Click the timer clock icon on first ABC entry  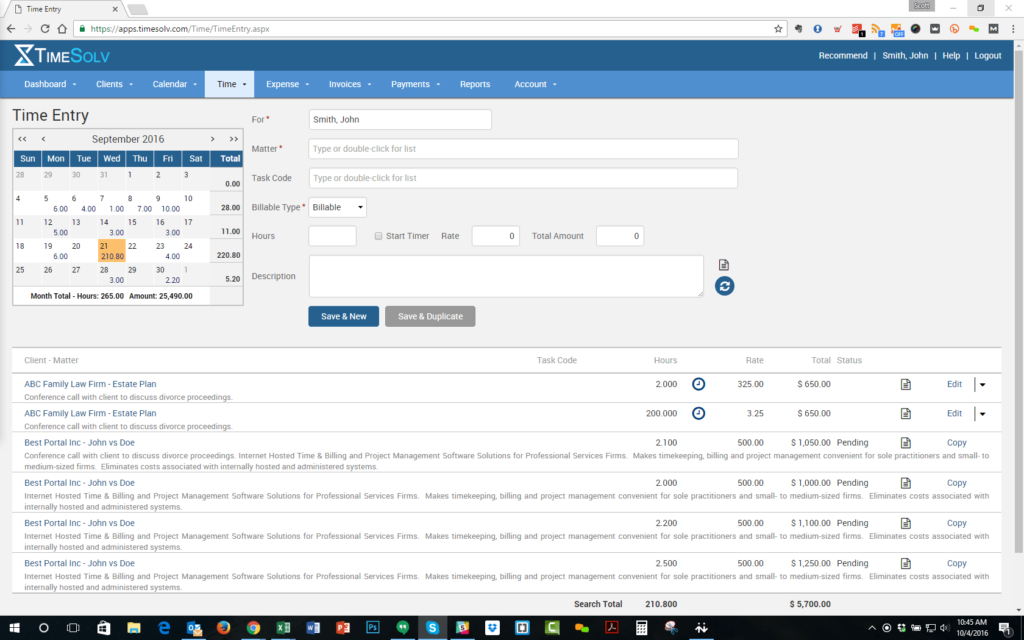coord(698,384)
